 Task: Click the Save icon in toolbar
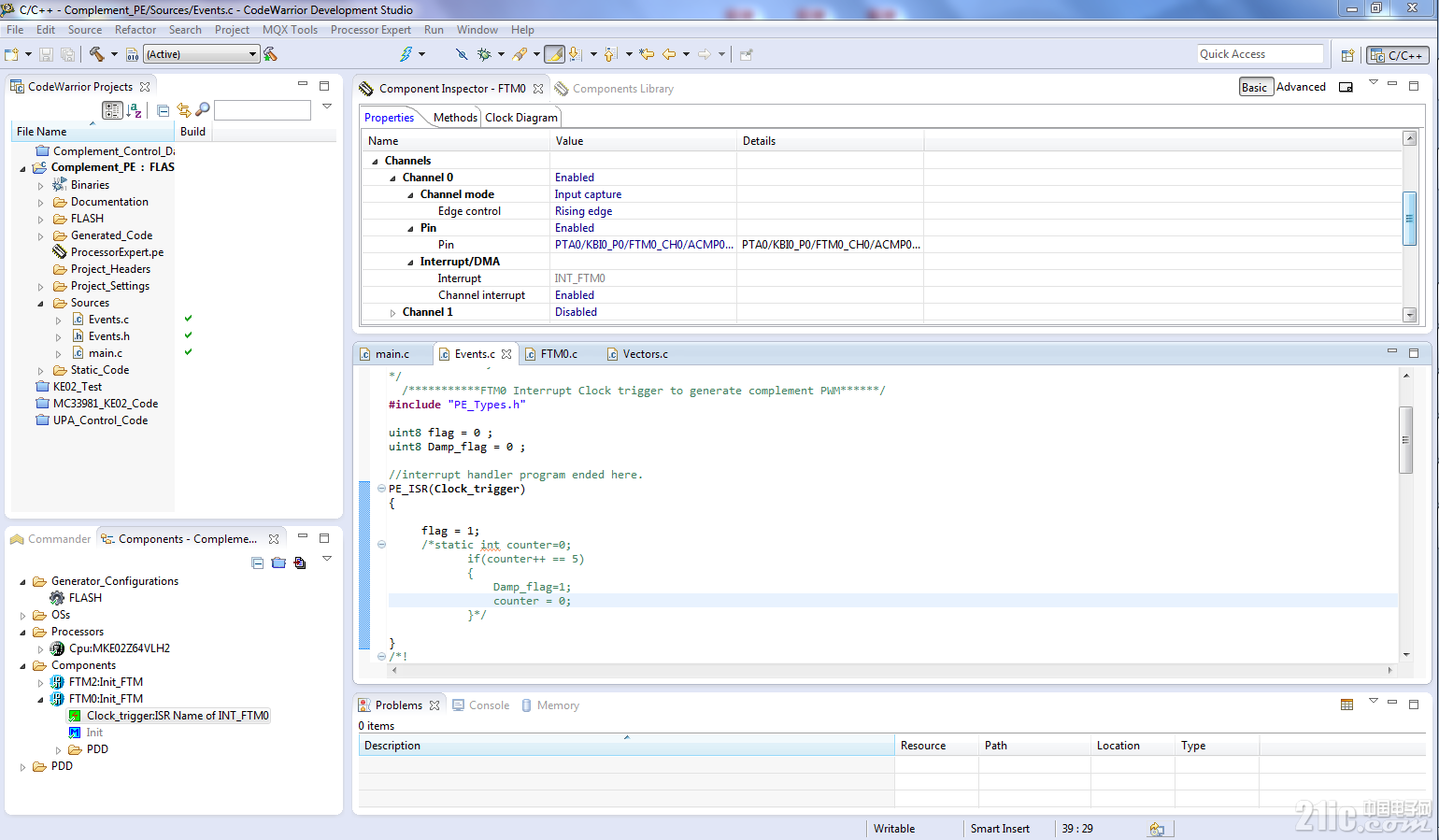46,54
